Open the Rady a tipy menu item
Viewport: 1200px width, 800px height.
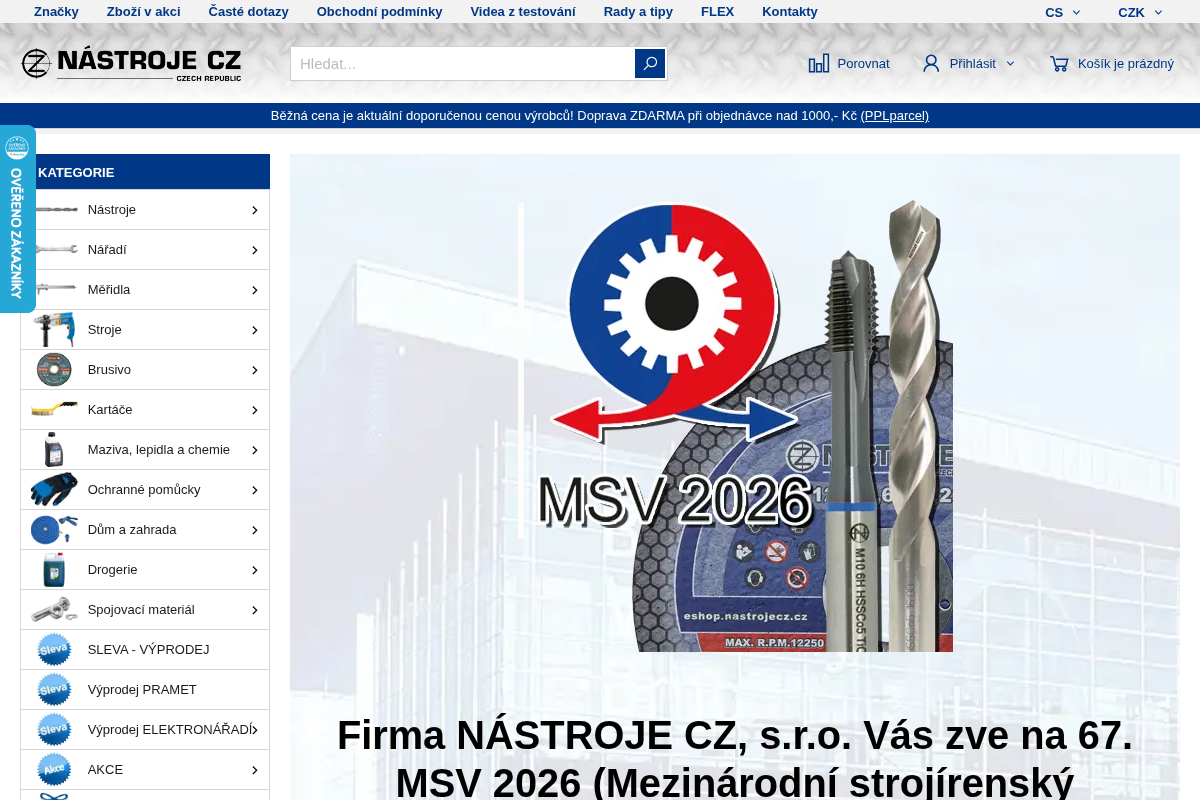[x=638, y=12]
